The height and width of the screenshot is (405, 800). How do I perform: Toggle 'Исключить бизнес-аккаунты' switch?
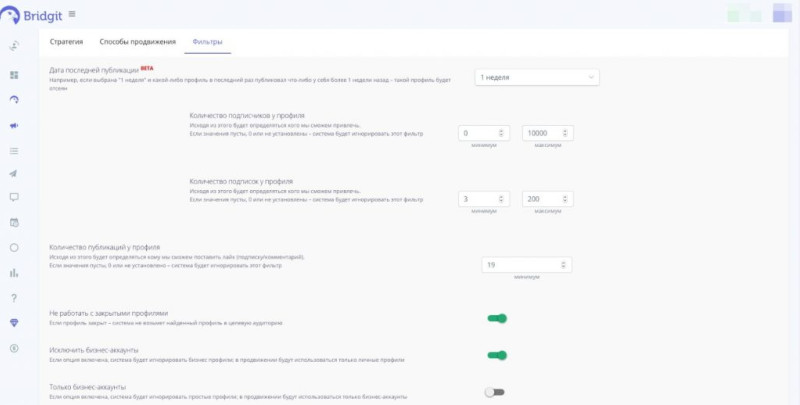click(497, 356)
